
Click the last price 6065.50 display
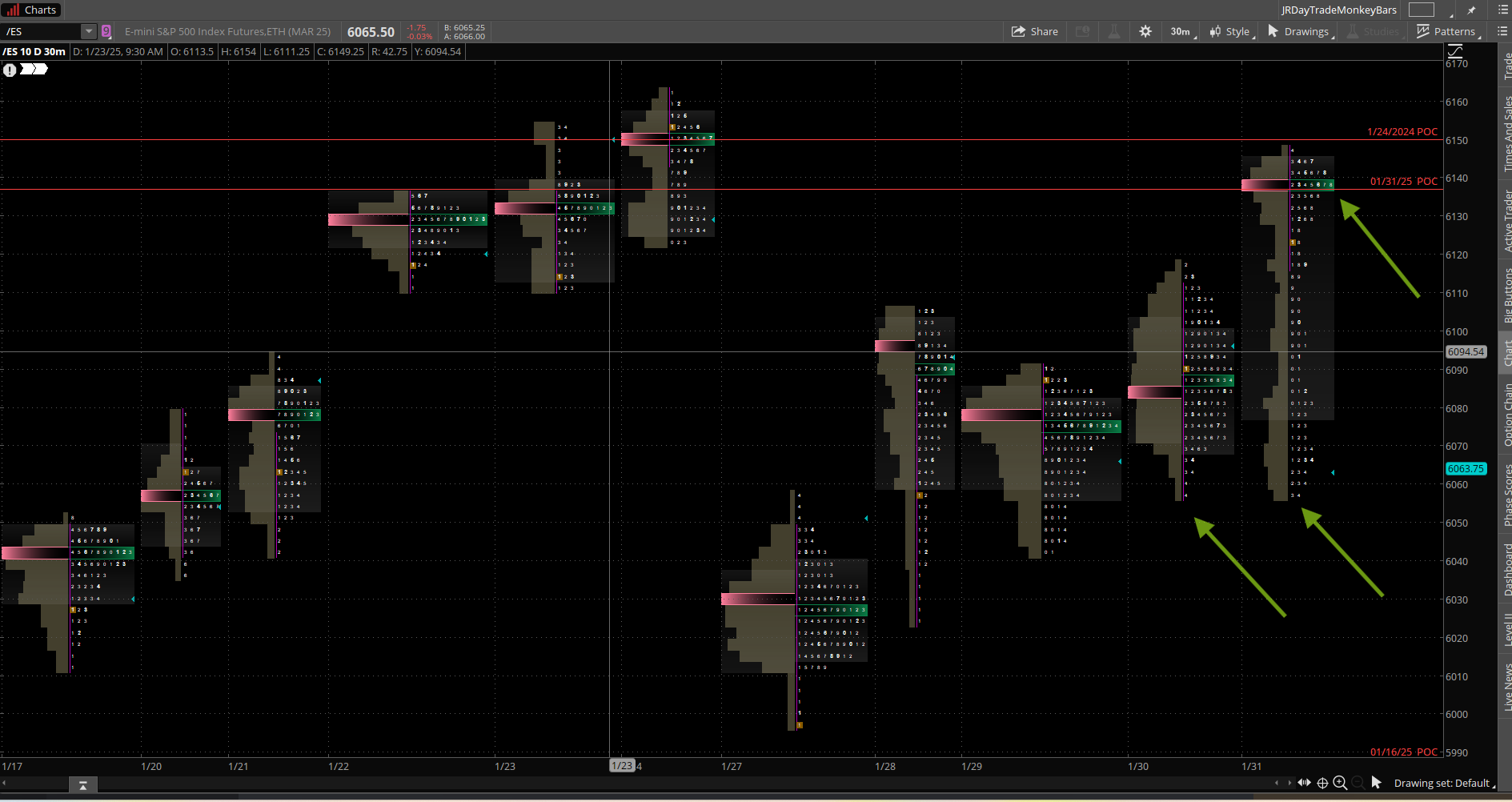[371, 32]
